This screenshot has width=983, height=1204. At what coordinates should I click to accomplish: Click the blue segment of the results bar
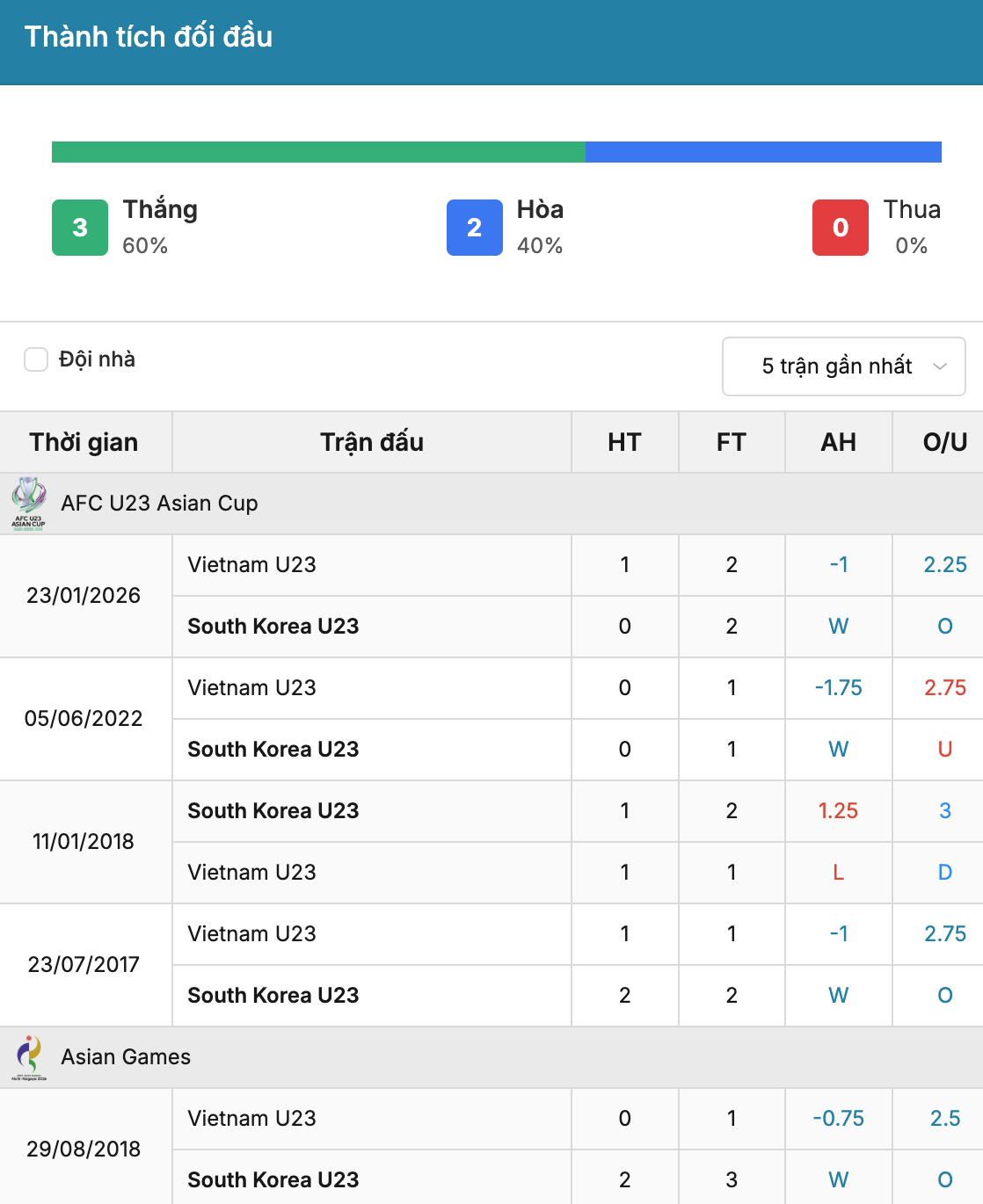[x=763, y=152]
